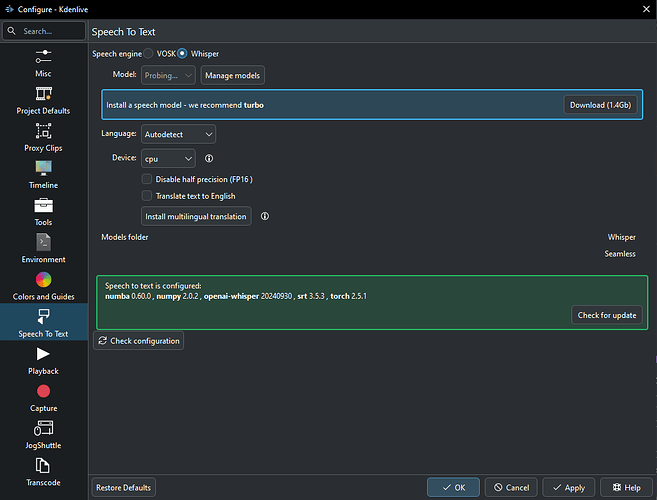Open the Playback settings page
657x500 pixels.
tap(44, 361)
